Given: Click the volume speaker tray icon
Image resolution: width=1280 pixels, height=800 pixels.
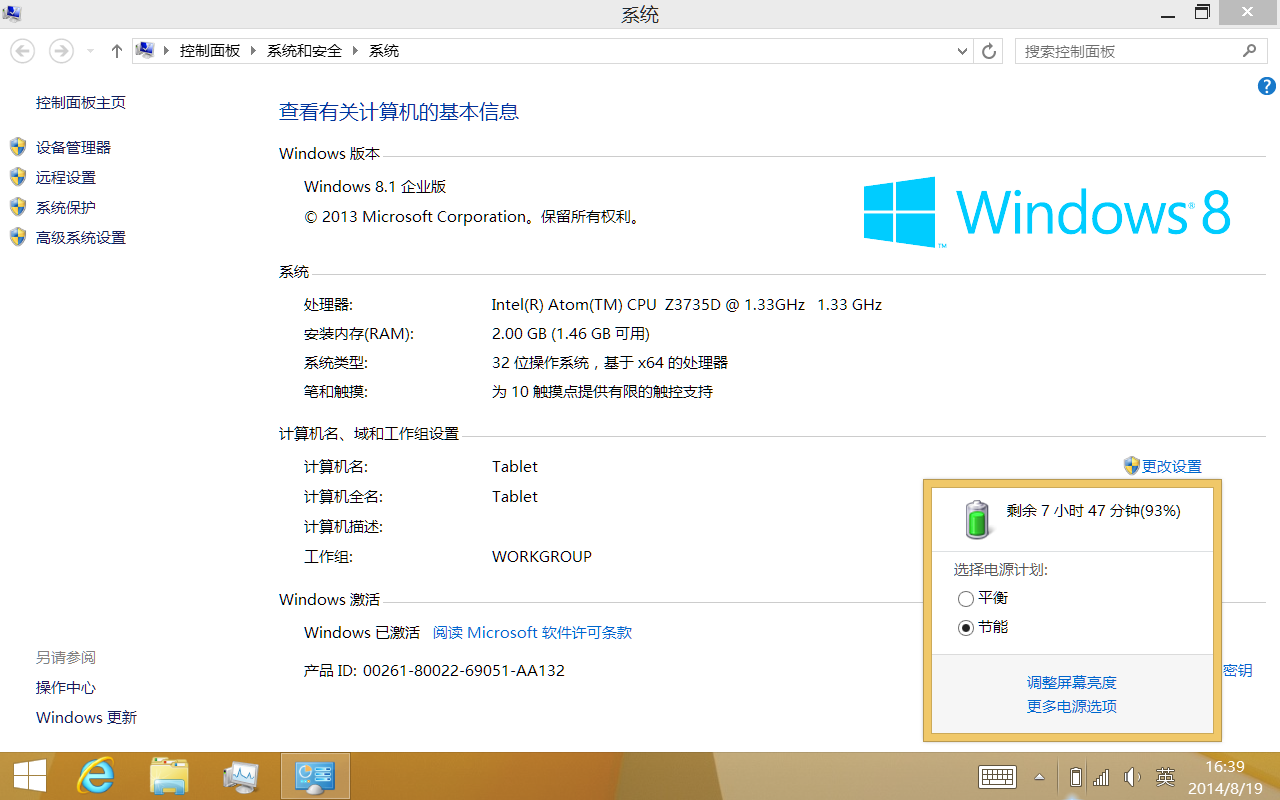Looking at the screenshot, I should [1132, 777].
